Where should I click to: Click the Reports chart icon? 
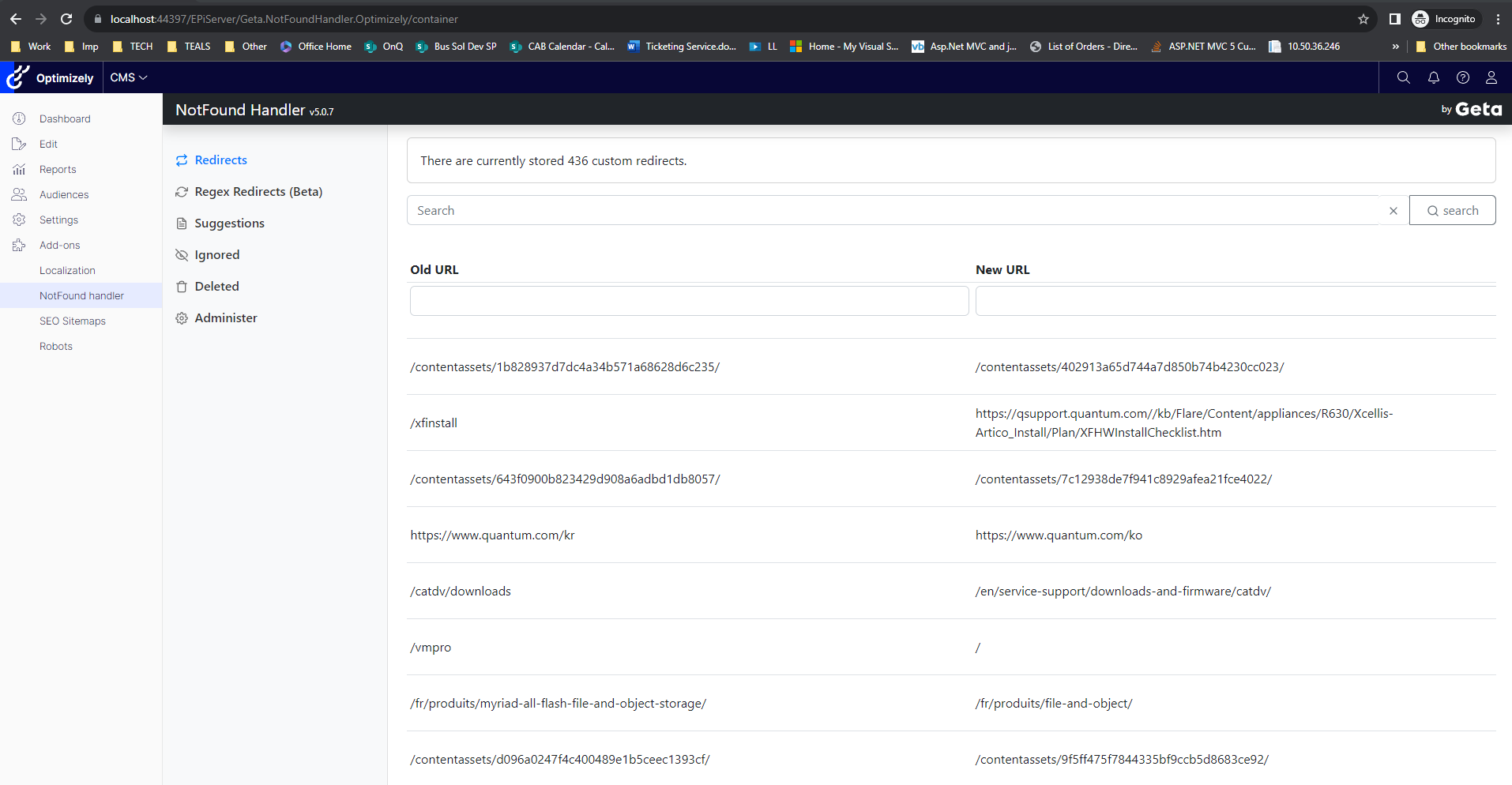tap(19, 169)
